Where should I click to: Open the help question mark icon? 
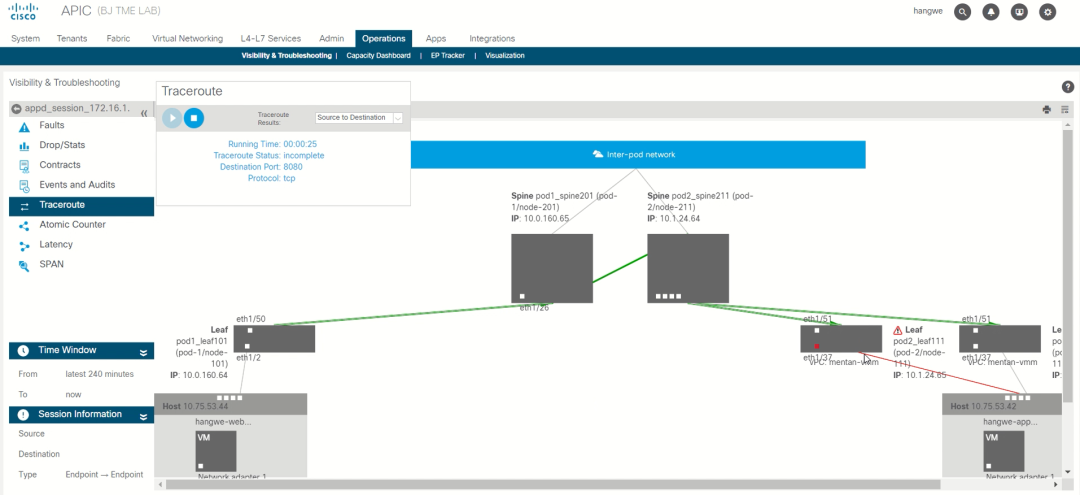pyautogui.click(x=1067, y=87)
